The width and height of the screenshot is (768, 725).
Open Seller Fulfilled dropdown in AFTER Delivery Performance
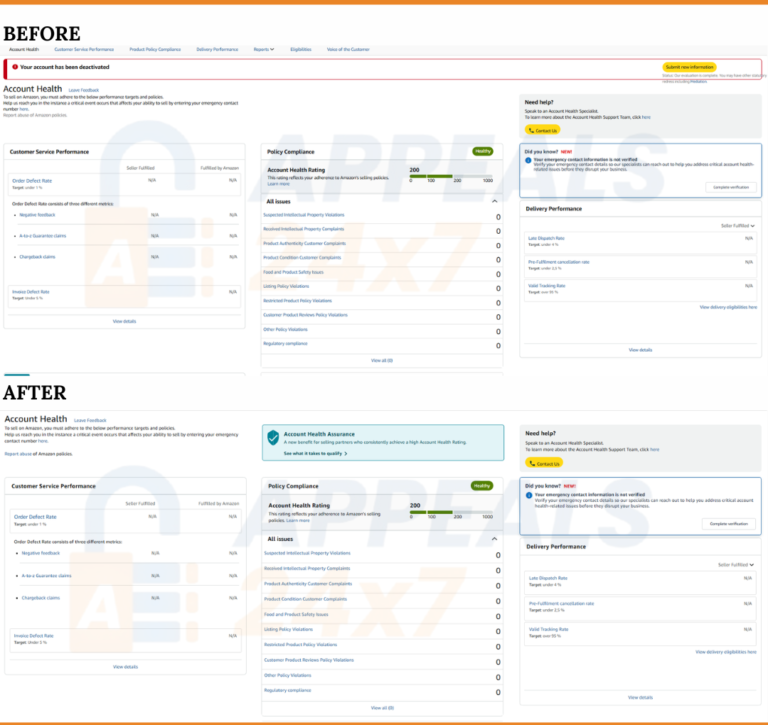coord(736,565)
